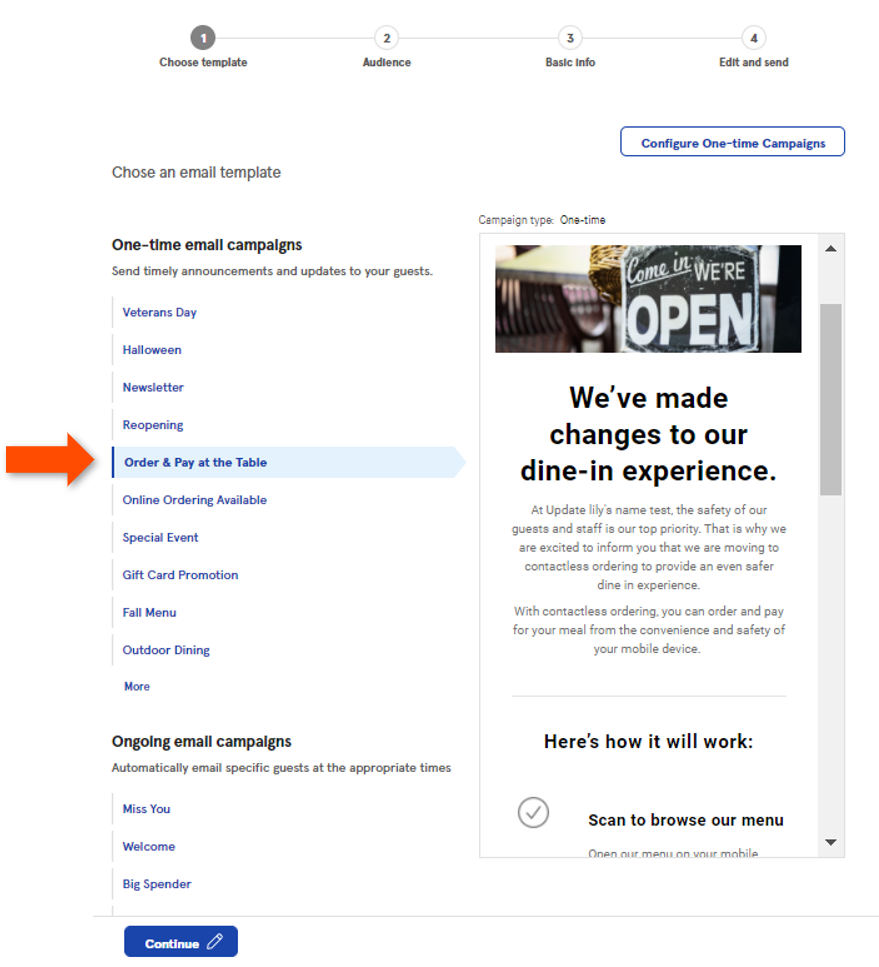Click the checkmark circle above Scan to browse

[533, 813]
